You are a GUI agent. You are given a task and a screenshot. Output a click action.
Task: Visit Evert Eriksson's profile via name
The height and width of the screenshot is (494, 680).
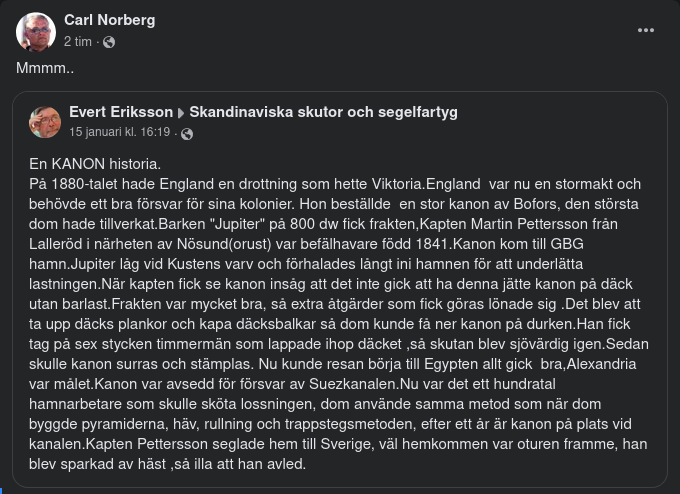pos(120,112)
